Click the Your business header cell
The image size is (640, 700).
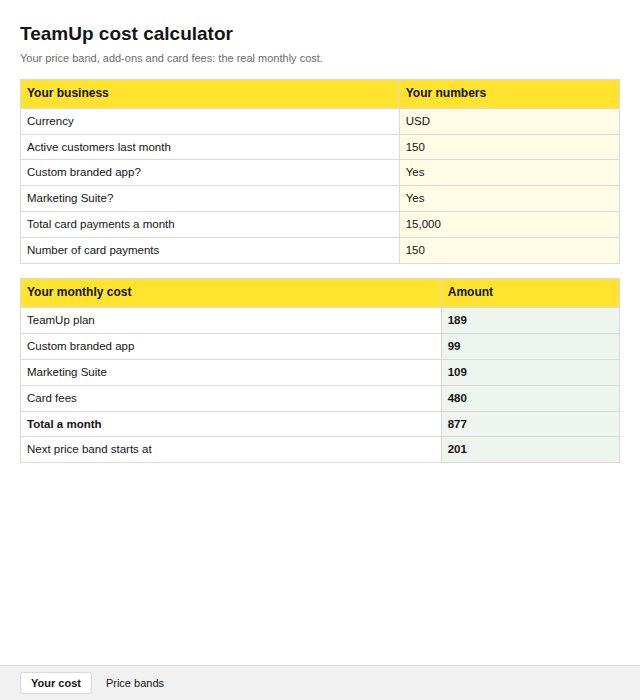[x=210, y=94]
